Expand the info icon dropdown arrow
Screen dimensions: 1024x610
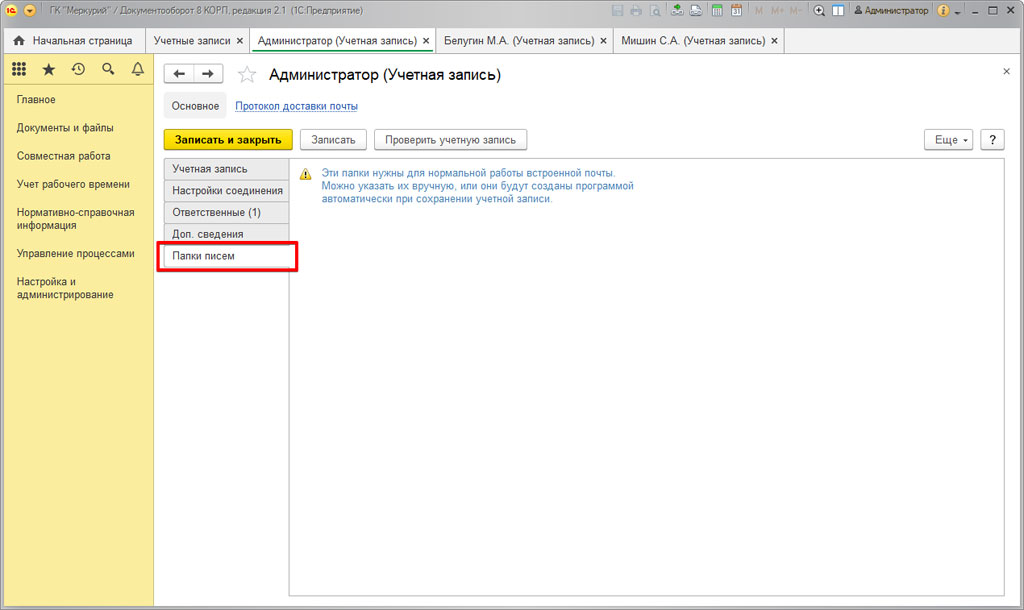[957, 11]
